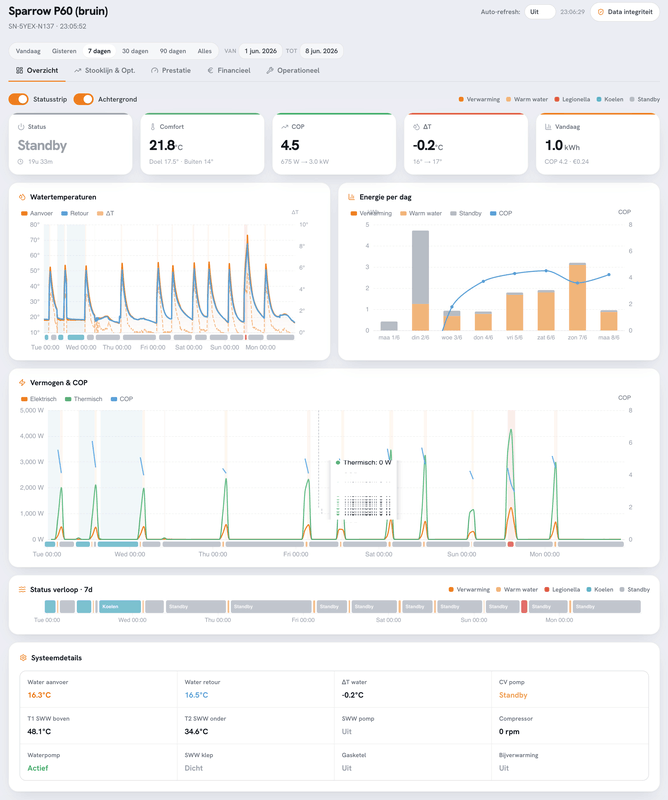Toggle Aanvoer series in Watertemperaturen legend

37,213
